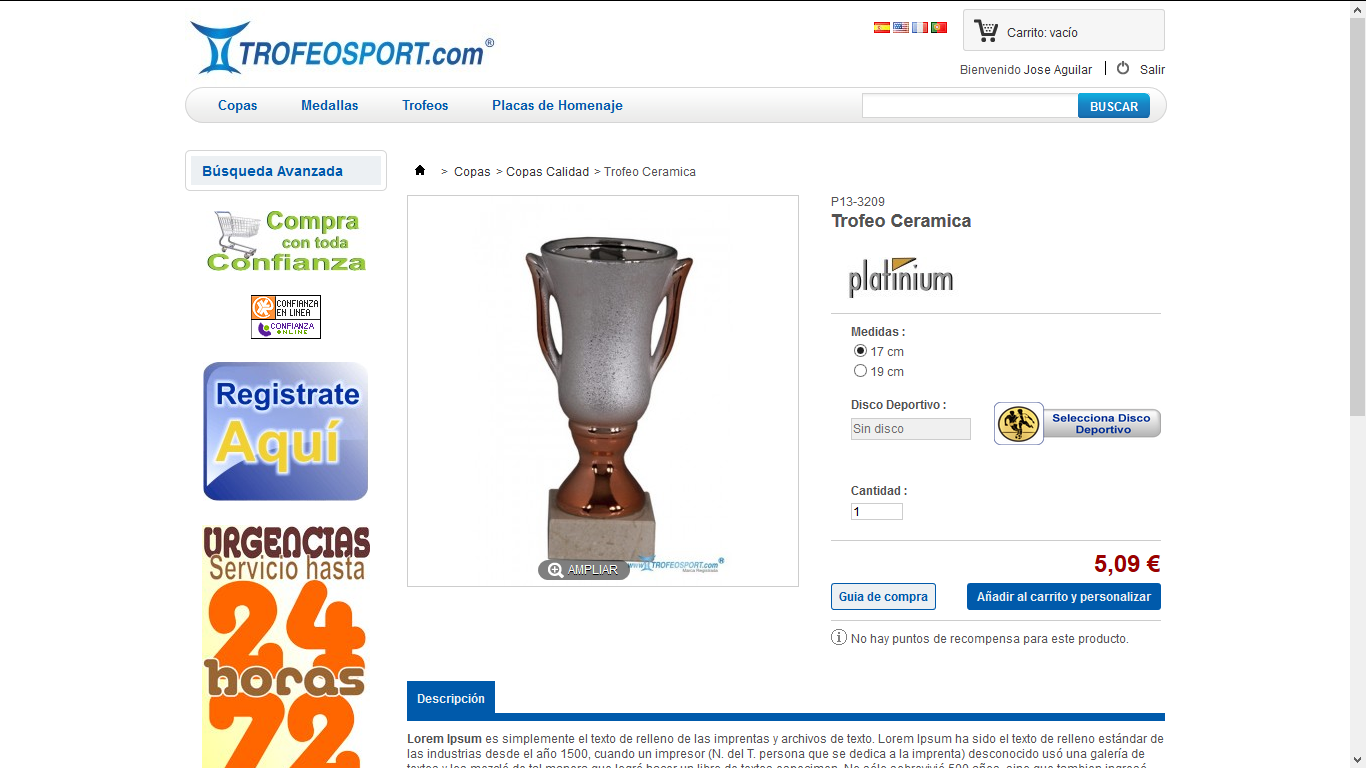
Task: Click the Copas Calidad breadcrumb link
Action: coord(547,172)
